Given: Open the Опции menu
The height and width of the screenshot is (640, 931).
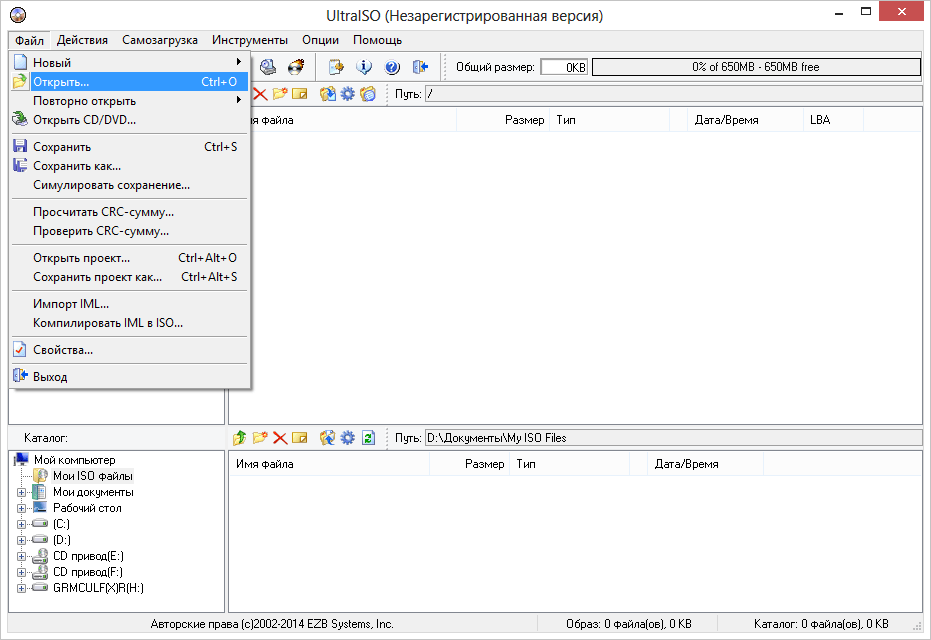Looking at the screenshot, I should 321,40.
